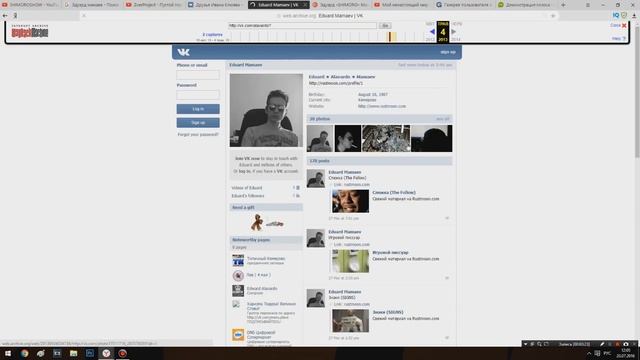The height and width of the screenshot is (360, 640).
Task: Open the Windows Start menu
Action: pos(8,353)
